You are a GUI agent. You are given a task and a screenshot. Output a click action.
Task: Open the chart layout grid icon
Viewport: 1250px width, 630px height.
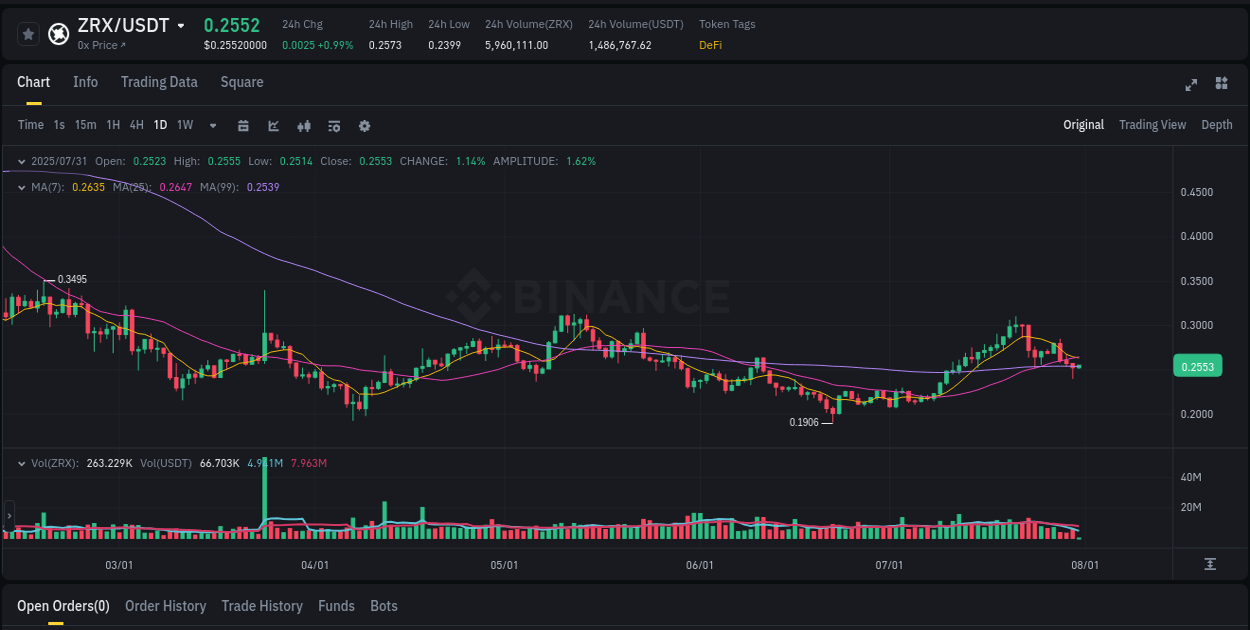coord(1220,85)
